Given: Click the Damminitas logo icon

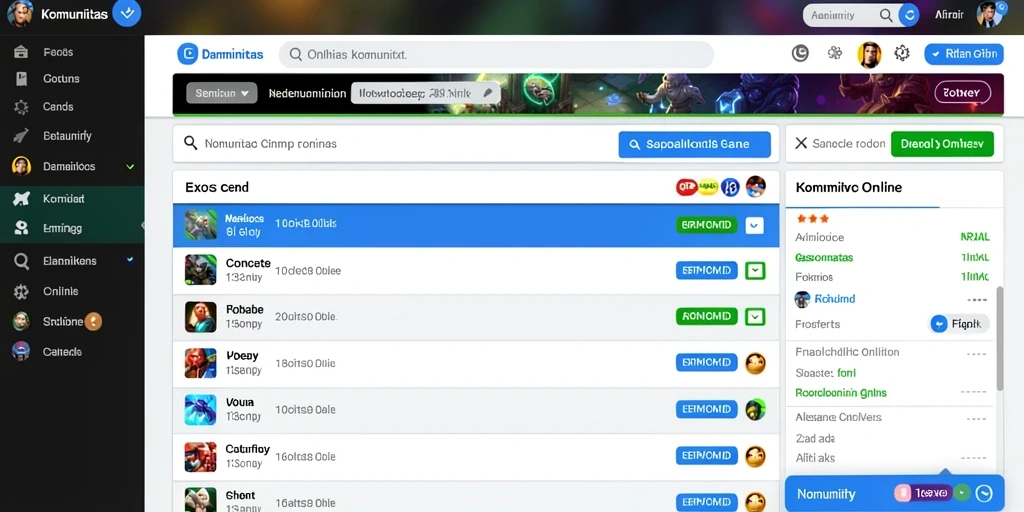Looking at the screenshot, I should tap(187, 54).
